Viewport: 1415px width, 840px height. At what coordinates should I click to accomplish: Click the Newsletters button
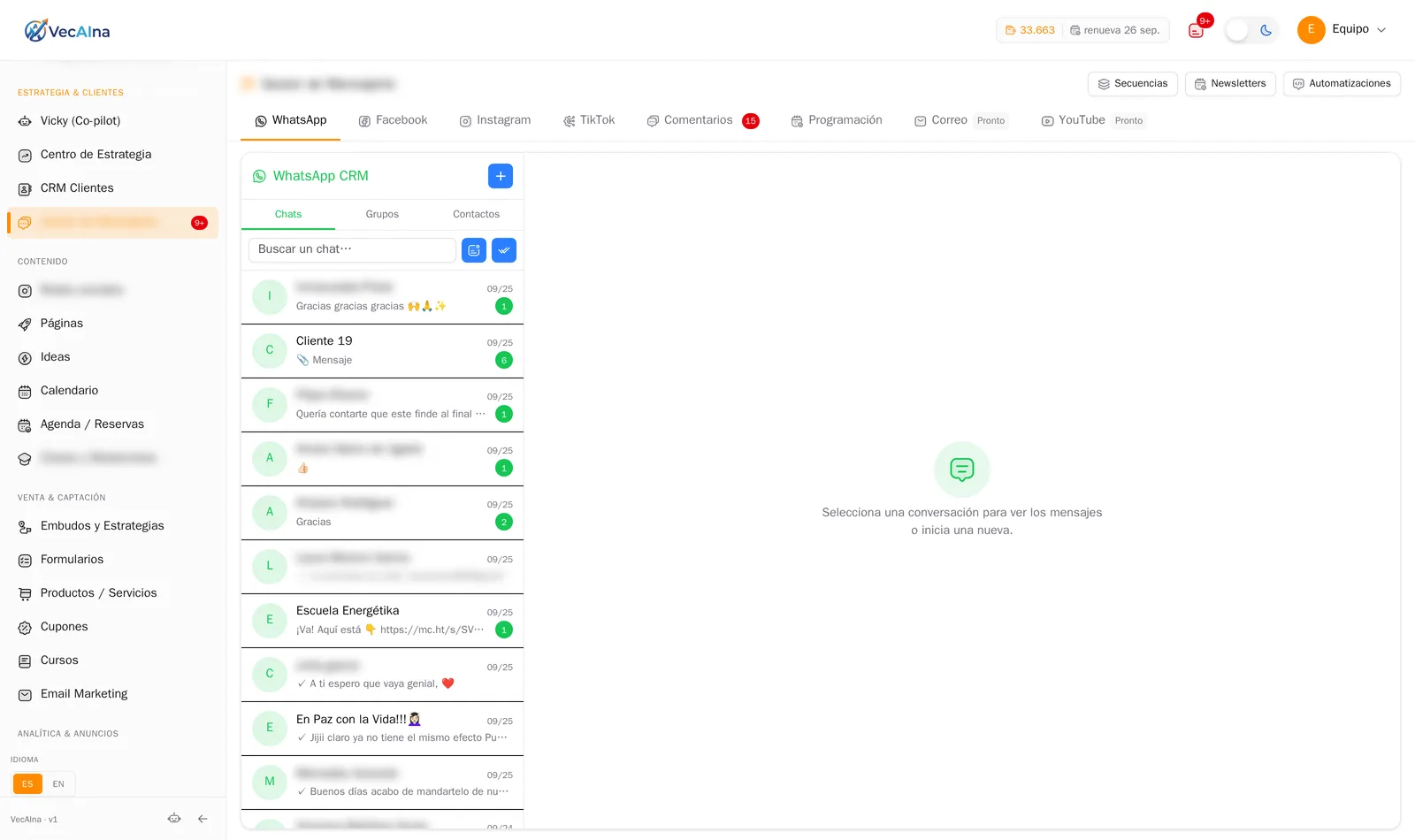click(x=1230, y=84)
